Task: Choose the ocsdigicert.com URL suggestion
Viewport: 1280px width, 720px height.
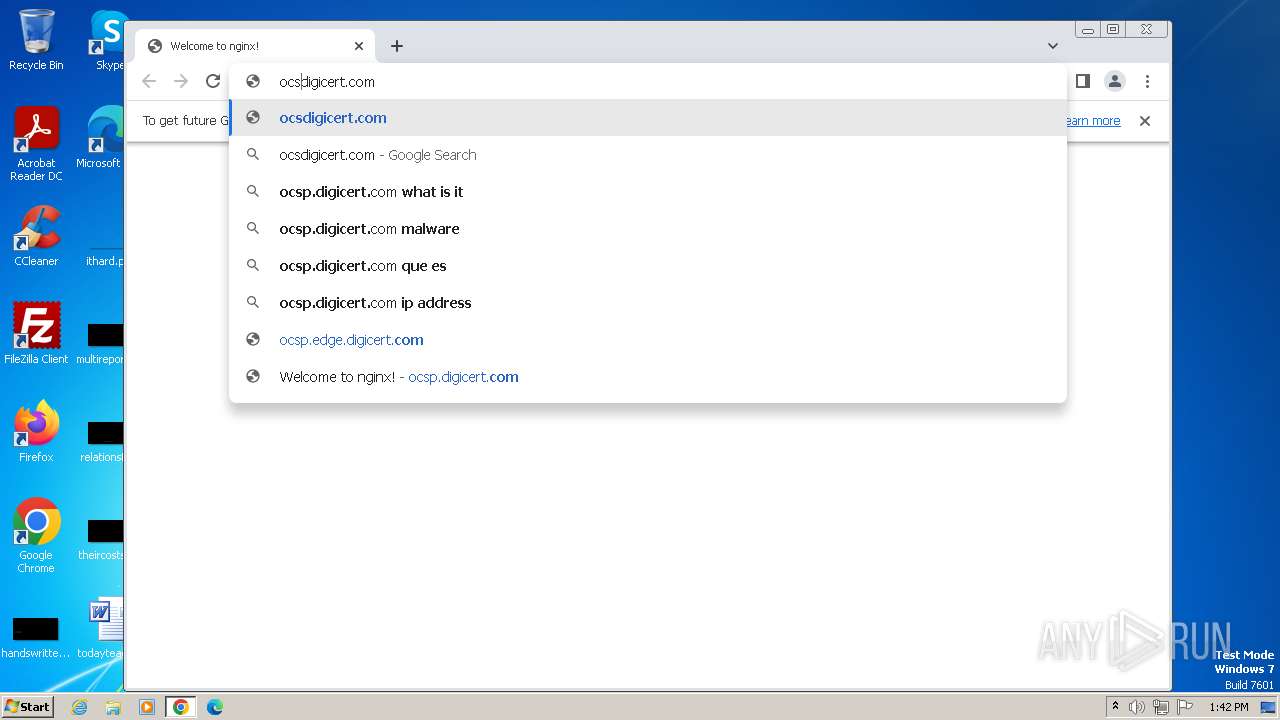Action: point(648,118)
